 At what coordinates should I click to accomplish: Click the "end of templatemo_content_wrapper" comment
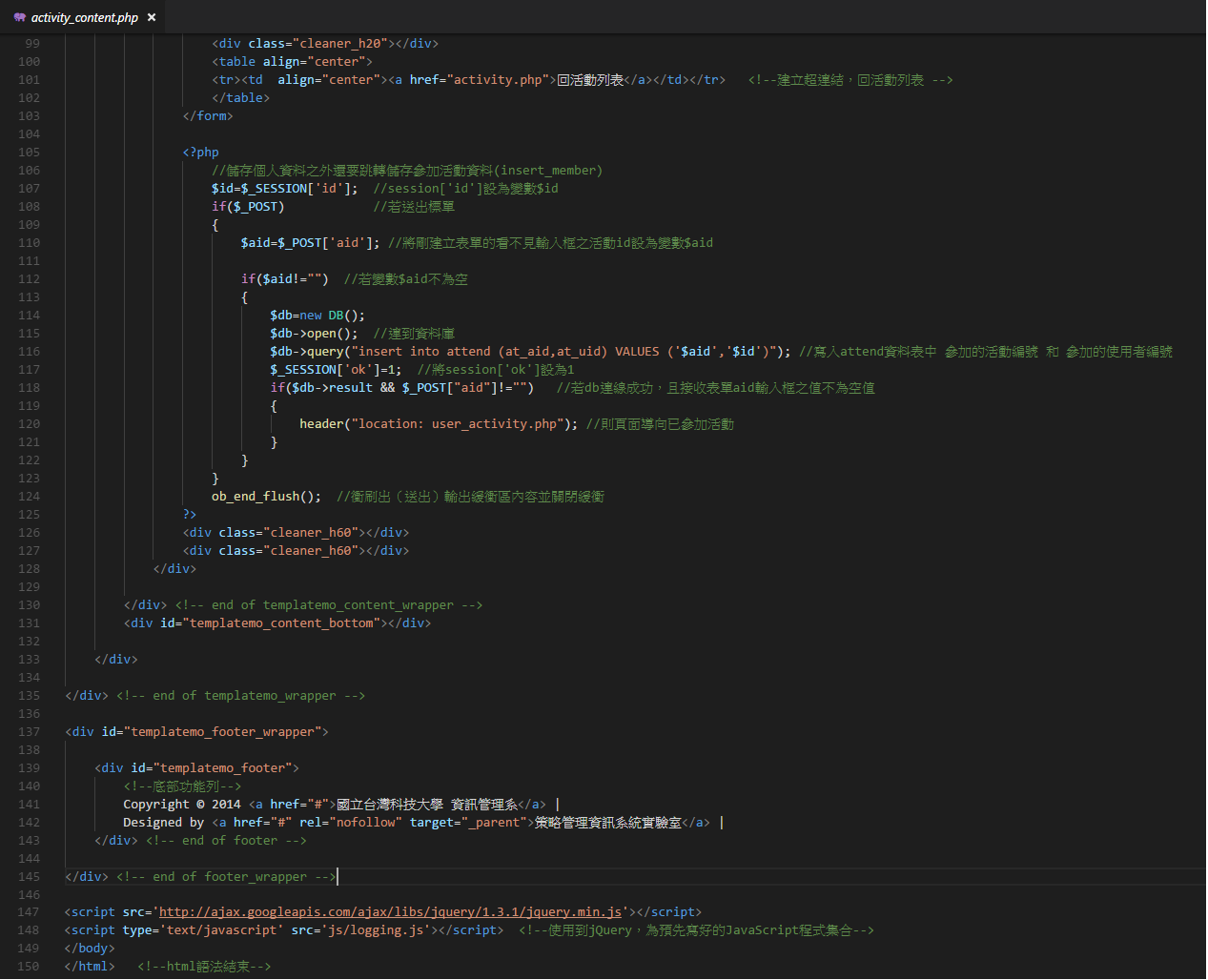[x=329, y=605]
